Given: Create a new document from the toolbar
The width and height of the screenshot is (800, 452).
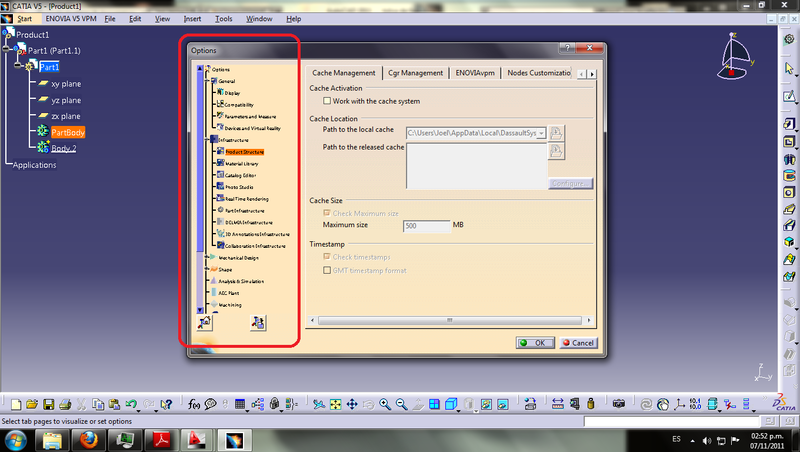Looking at the screenshot, I should click(16, 405).
